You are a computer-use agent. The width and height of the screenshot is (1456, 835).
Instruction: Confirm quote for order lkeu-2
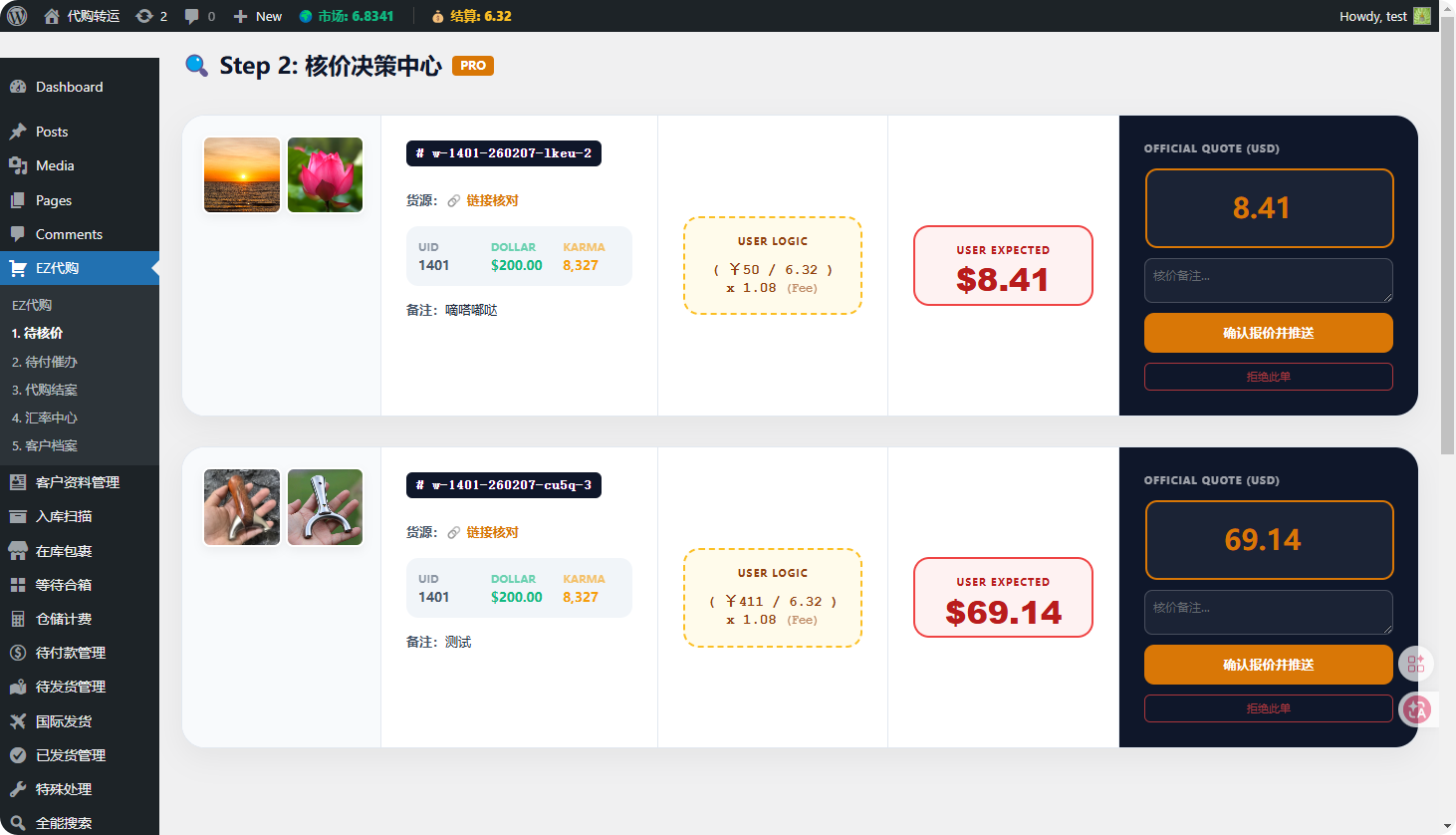tap(1268, 333)
